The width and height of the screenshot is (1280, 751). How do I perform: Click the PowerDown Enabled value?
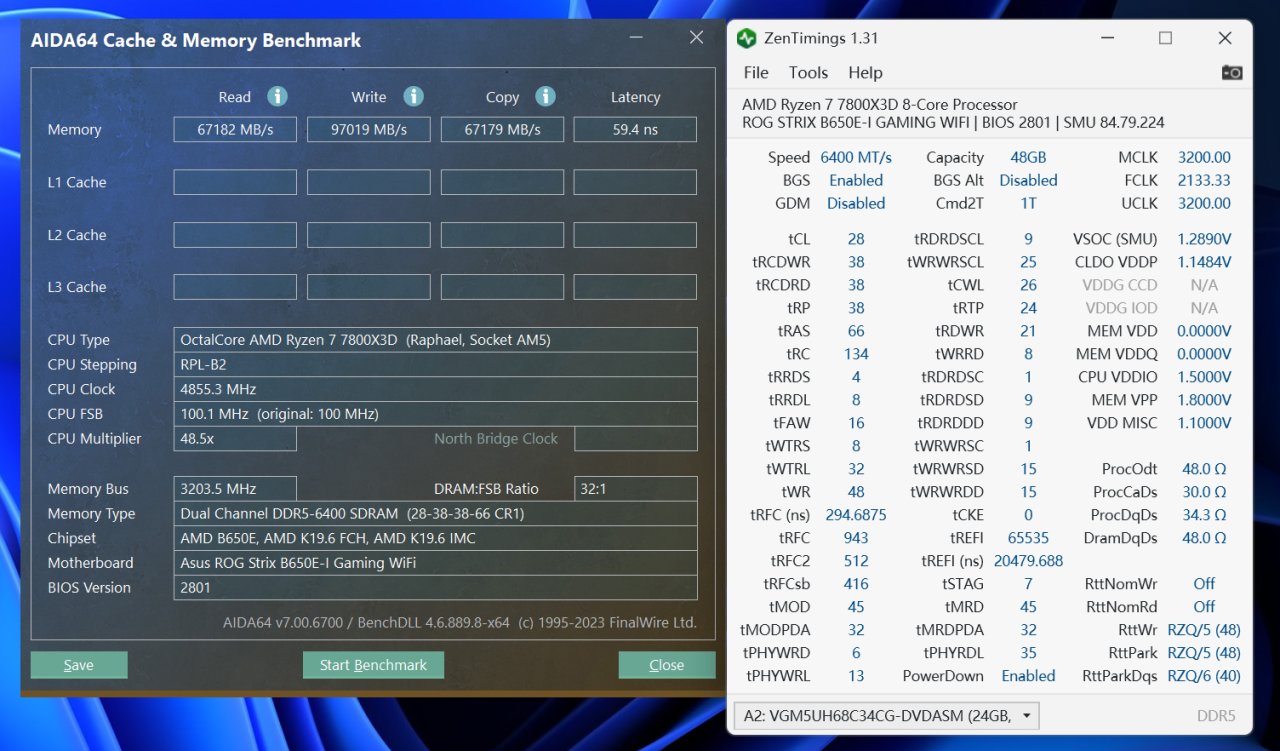click(x=1028, y=676)
